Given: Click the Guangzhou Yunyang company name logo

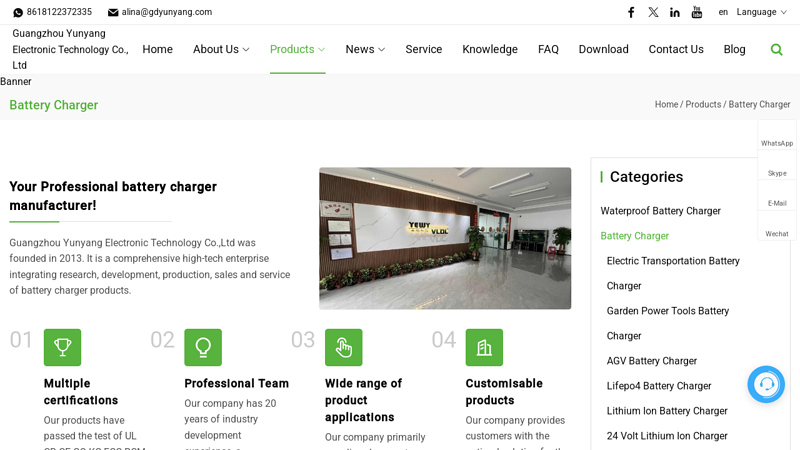Looking at the screenshot, I should tap(70, 49).
